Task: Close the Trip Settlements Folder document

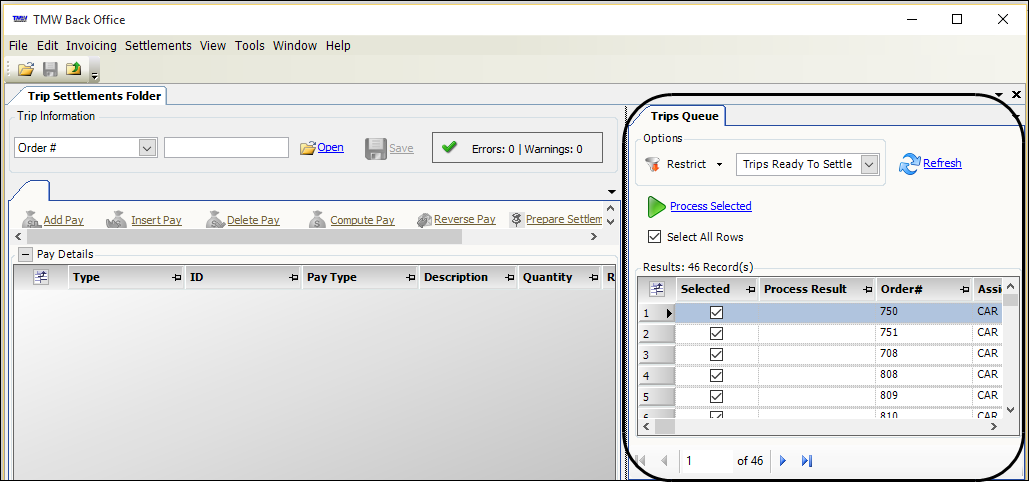Action: click(x=1017, y=94)
